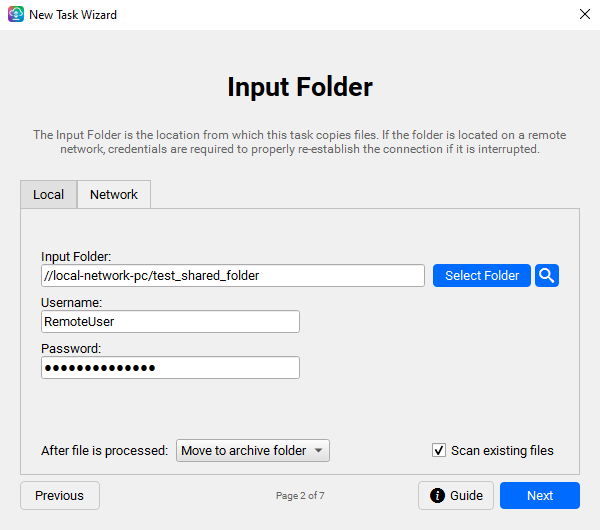
Task: Click the magnifying glass search icon
Action: click(546, 276)
